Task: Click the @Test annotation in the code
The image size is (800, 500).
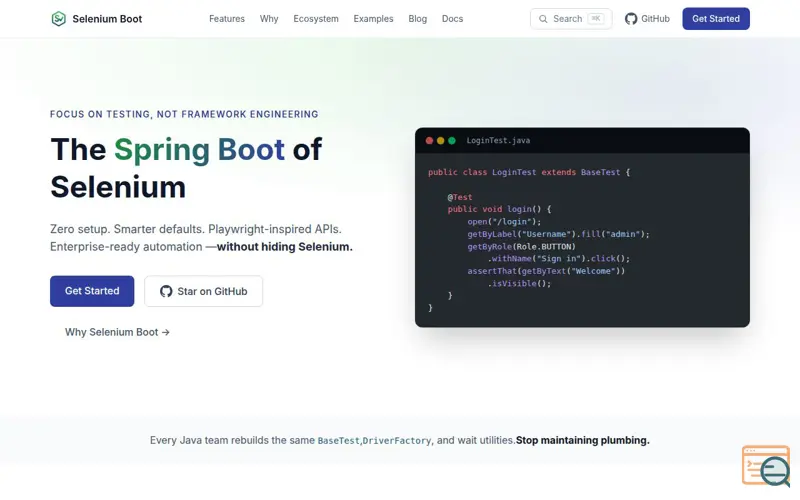Action: point(460,197)
